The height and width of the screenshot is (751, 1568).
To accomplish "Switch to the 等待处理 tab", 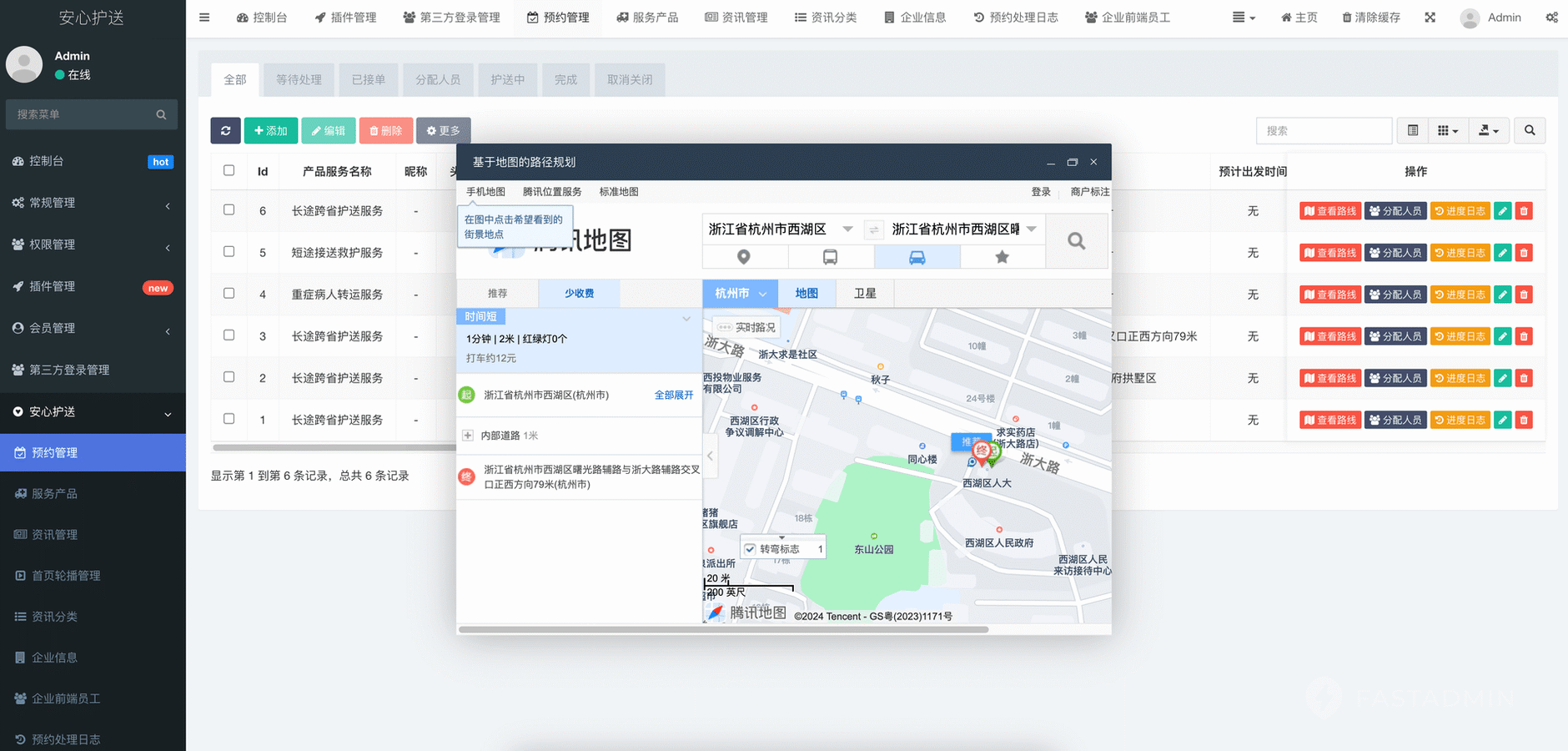I will (x=299, y=80).
